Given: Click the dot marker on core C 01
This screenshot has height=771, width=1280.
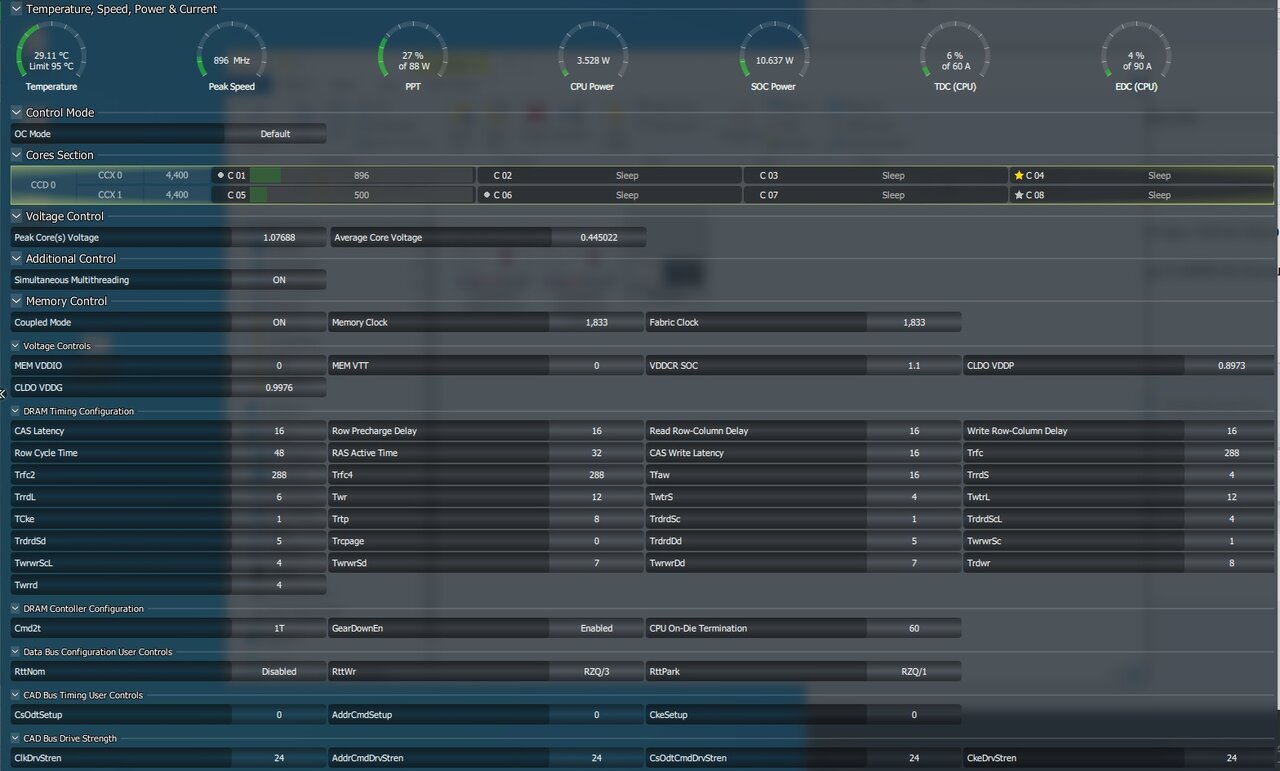Looking at the screenshot, I should (221, 176).
